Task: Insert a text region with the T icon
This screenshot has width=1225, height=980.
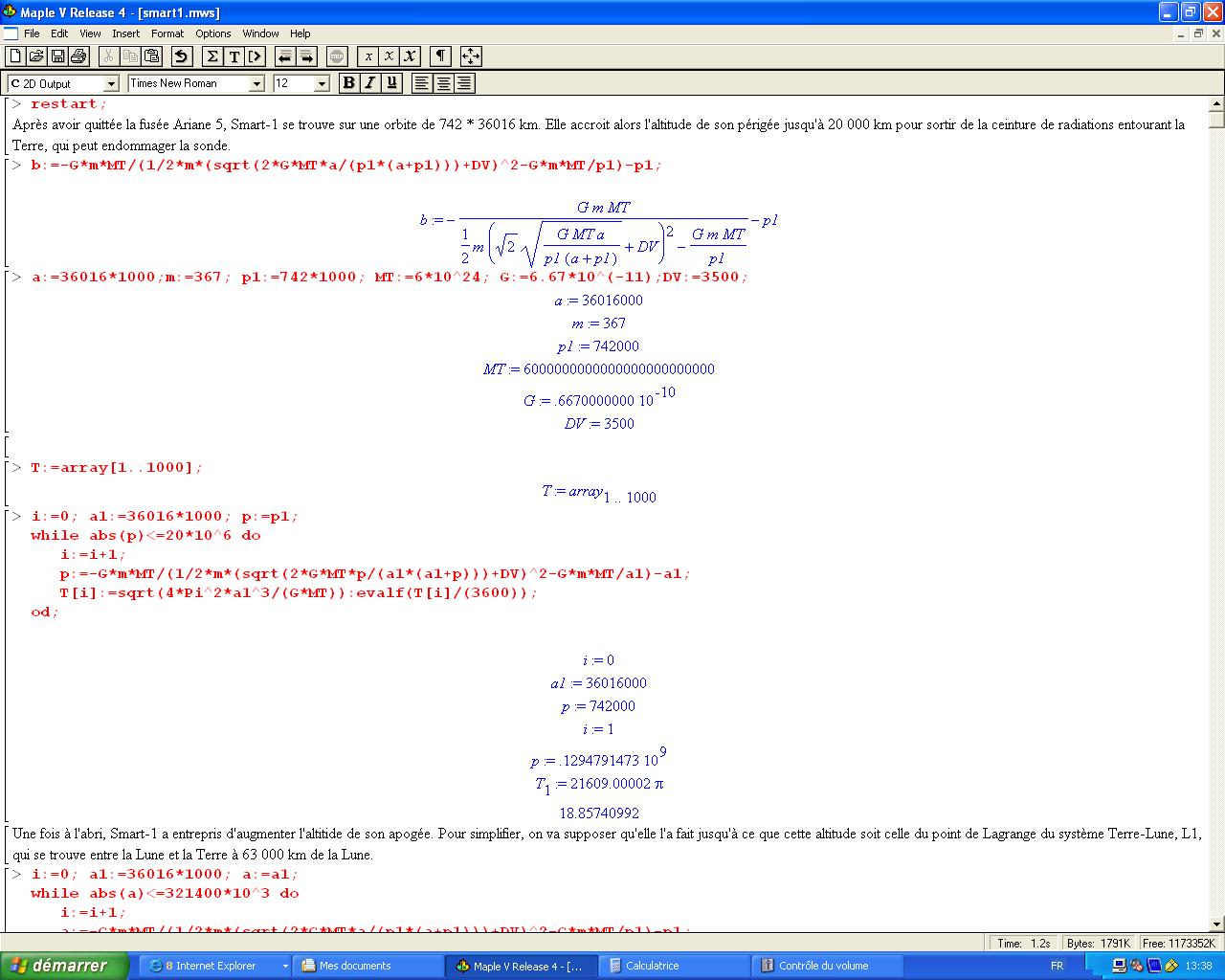Action: click(234, 56)
